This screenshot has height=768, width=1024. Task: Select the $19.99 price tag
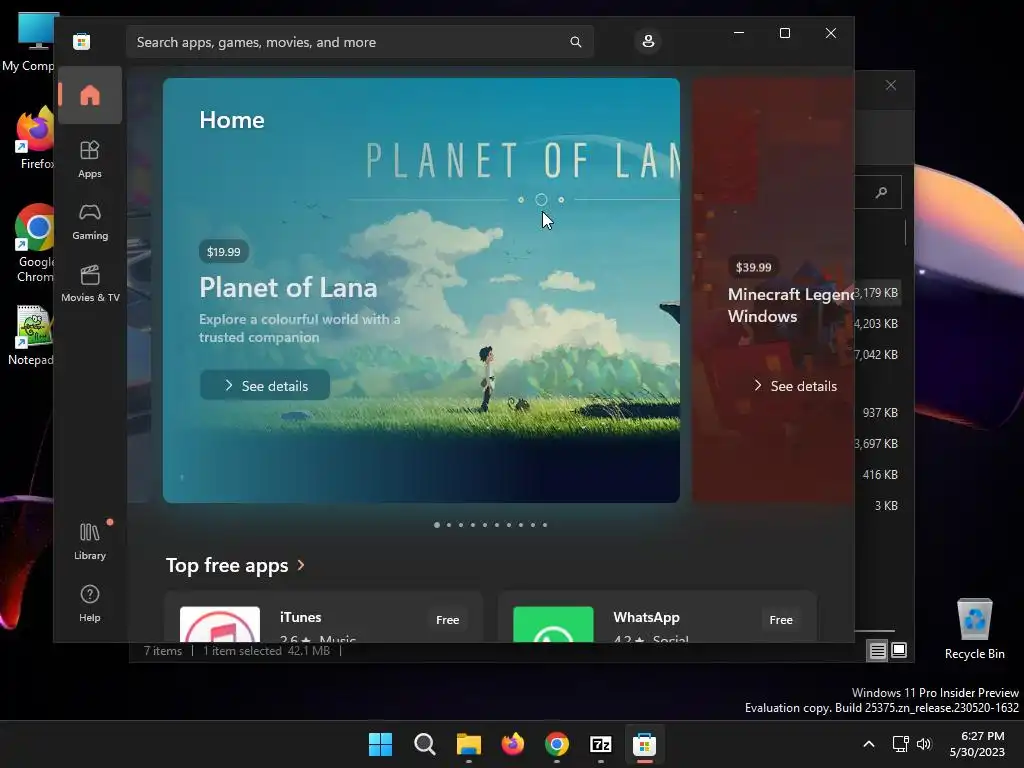click(223, 251)
